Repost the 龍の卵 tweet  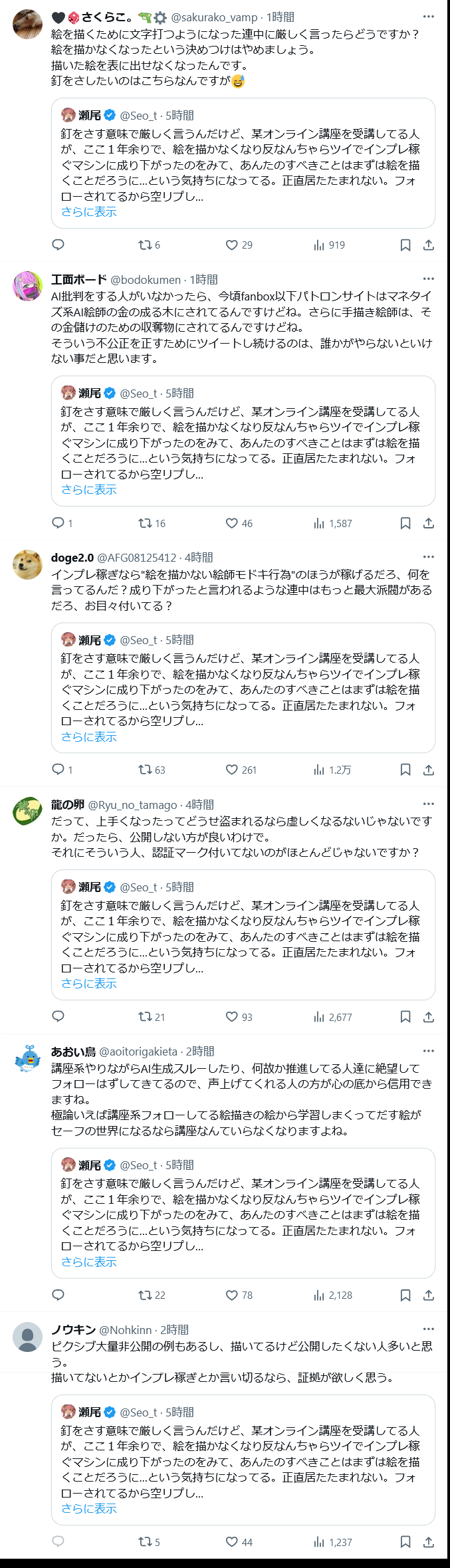coord(146,1016)
